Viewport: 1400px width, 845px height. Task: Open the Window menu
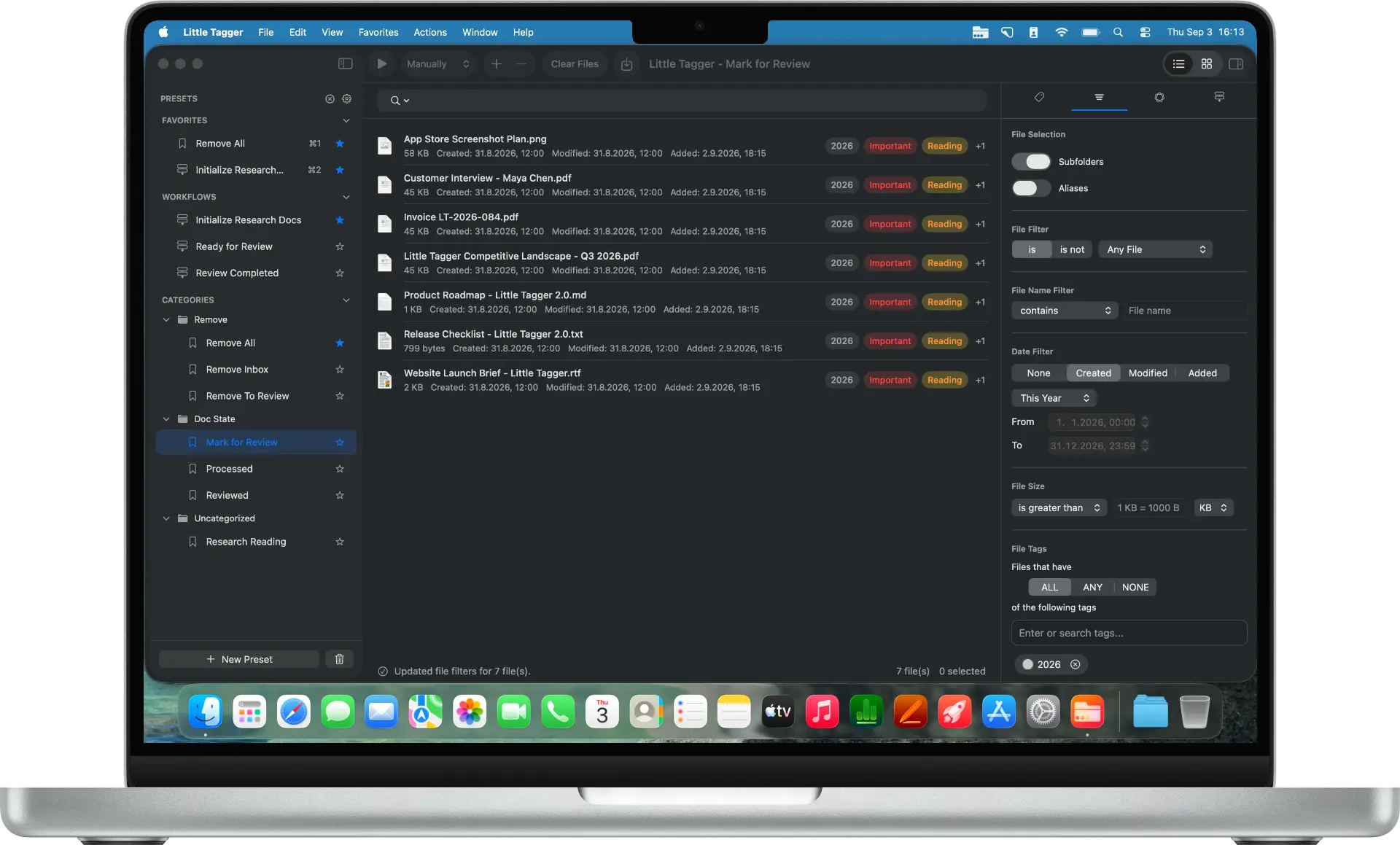[480, 32]
